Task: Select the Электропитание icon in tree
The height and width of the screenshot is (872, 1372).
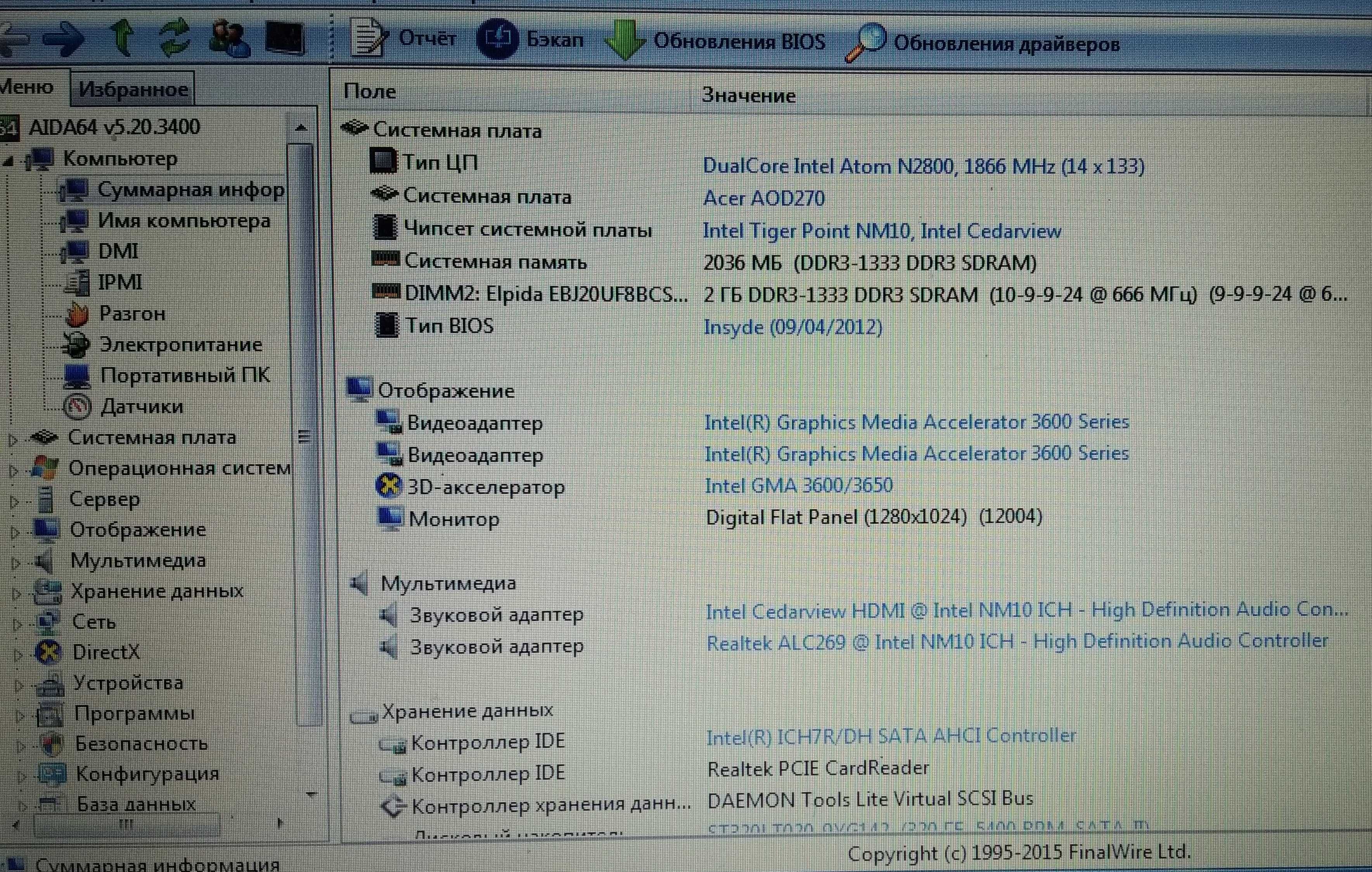Action: coord(76,345)
